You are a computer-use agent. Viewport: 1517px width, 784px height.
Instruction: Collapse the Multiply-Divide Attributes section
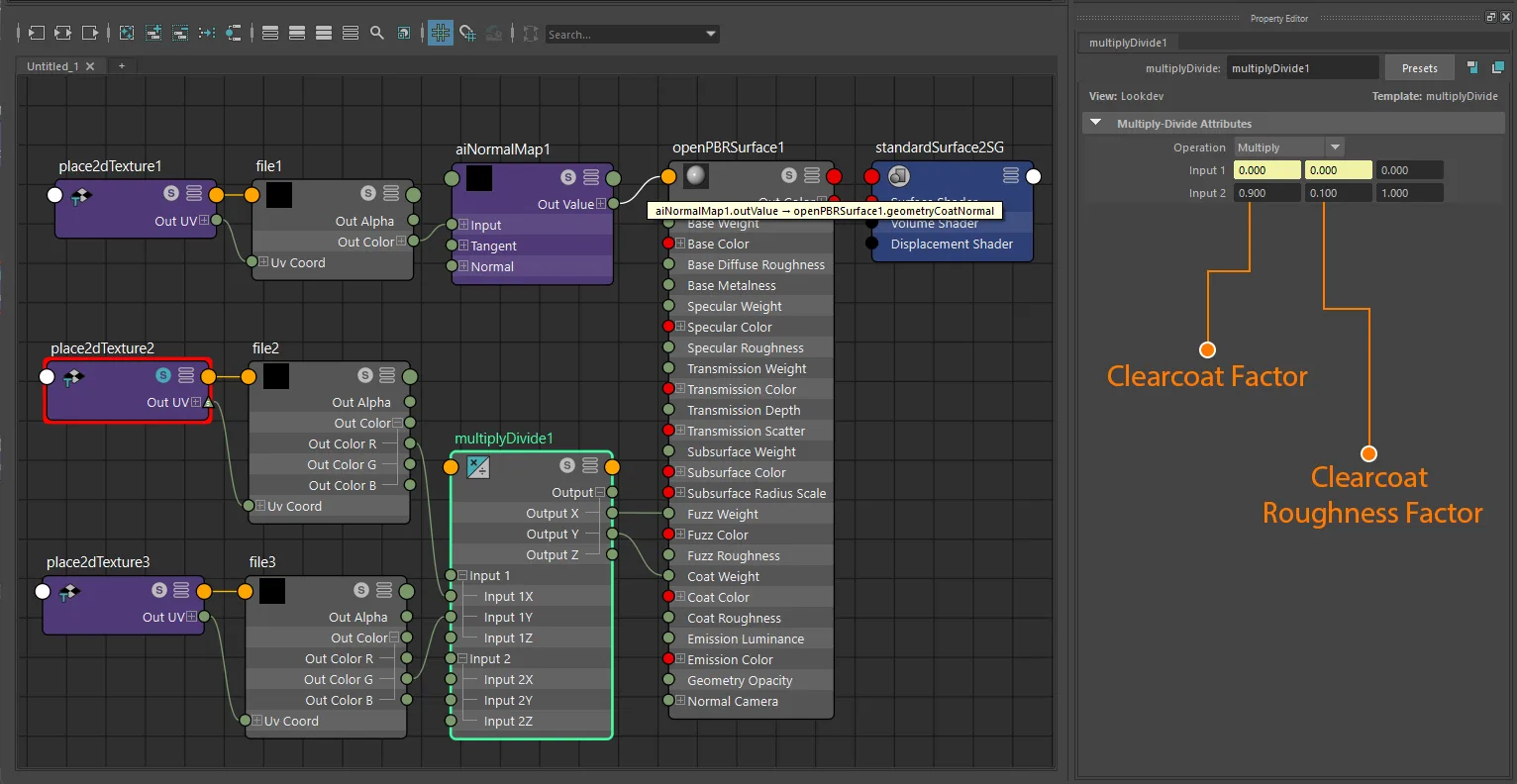click(x=1096, y=123)
